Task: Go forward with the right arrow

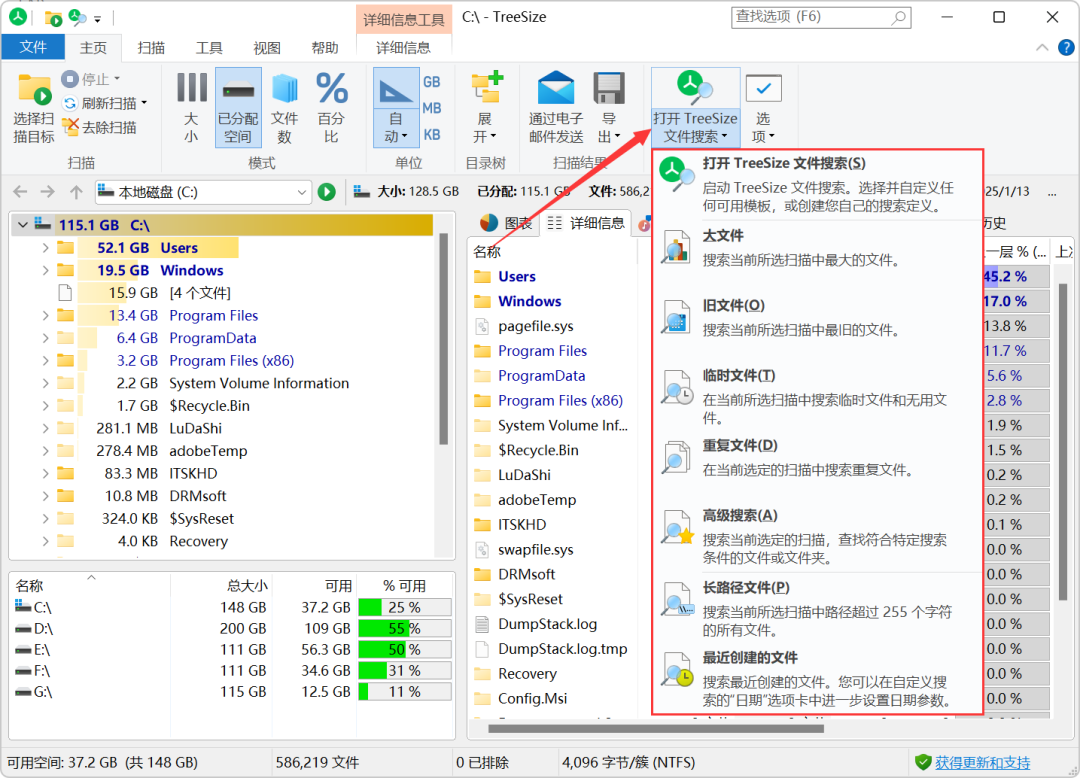Action: 48,191
